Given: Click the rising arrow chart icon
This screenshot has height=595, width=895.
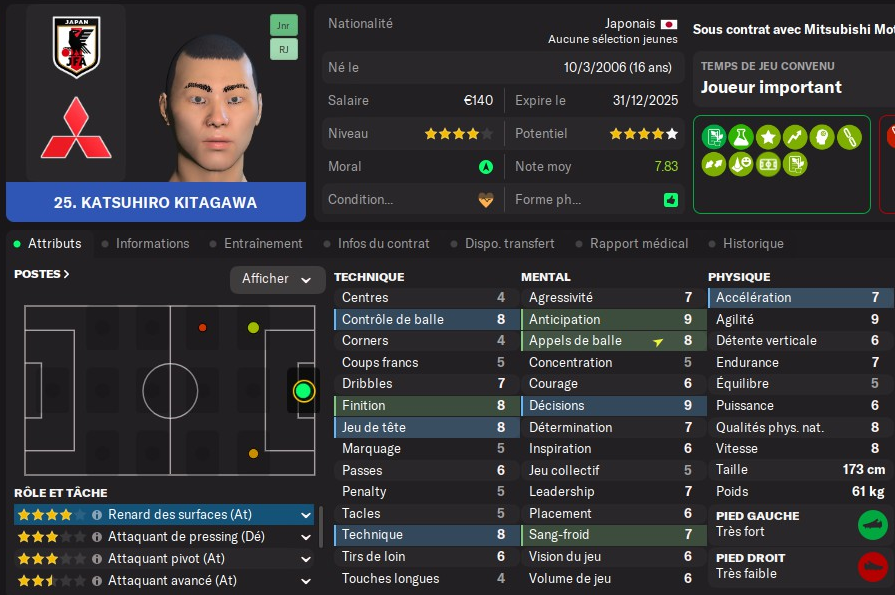Looking at the screenshot, I should tap(795, 136).
